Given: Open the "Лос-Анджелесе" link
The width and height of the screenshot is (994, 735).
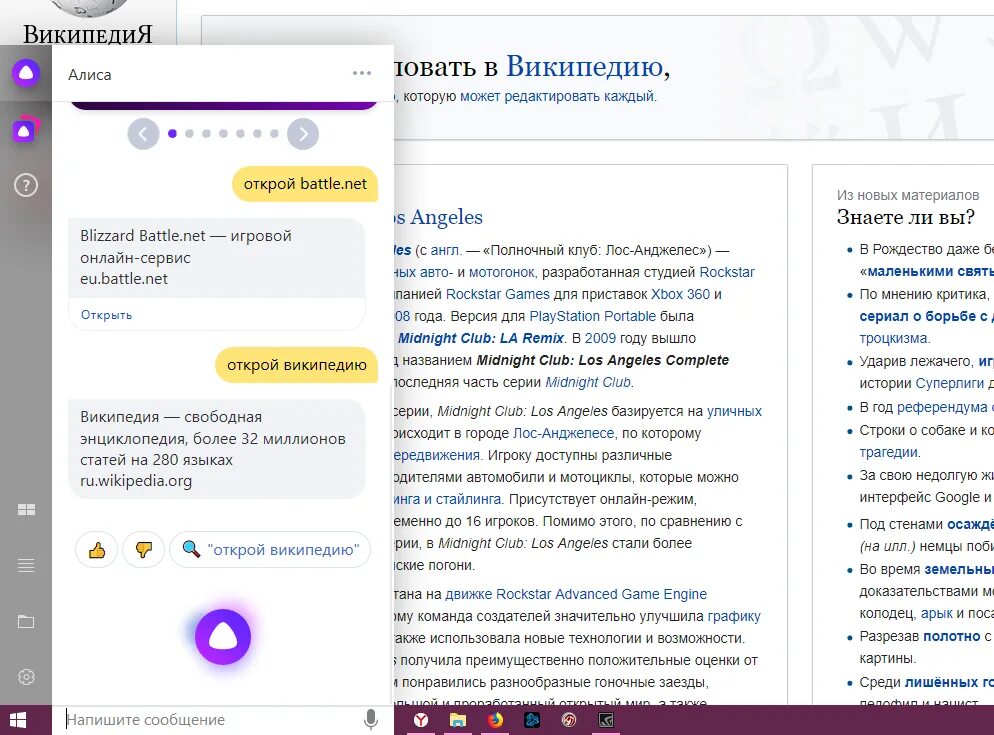Looking at the screenshot, I should click(x=564, y=433).
